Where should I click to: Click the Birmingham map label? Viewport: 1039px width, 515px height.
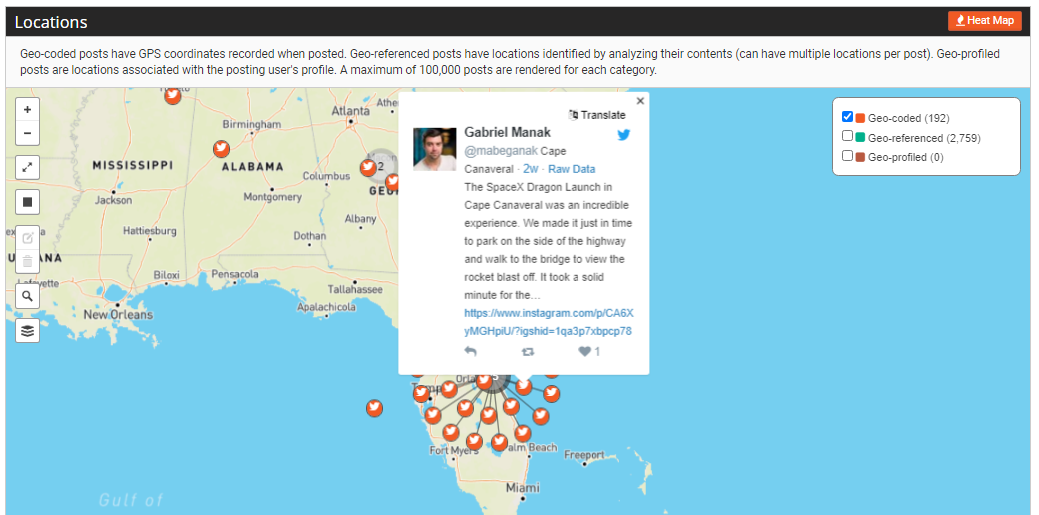click(252, 124)
